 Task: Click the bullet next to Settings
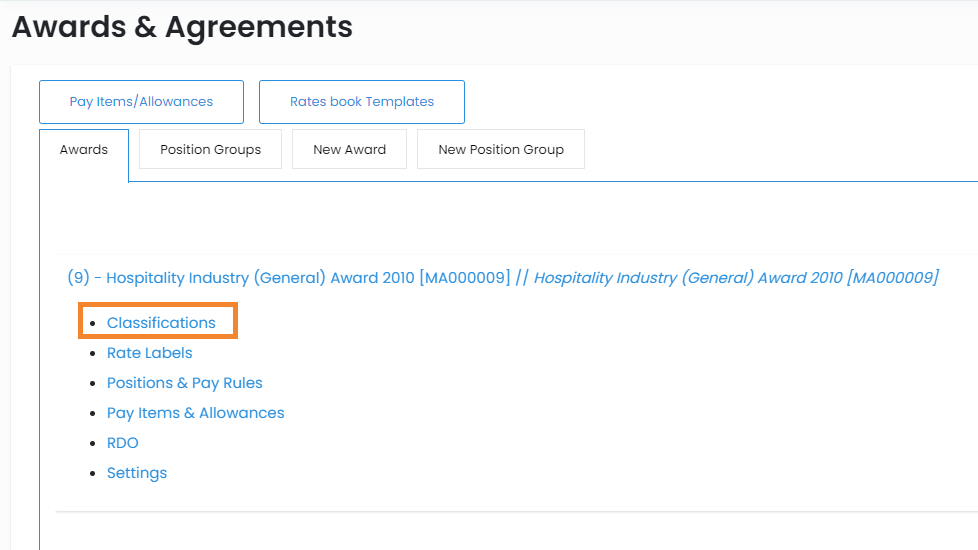(x=92, y=474)
